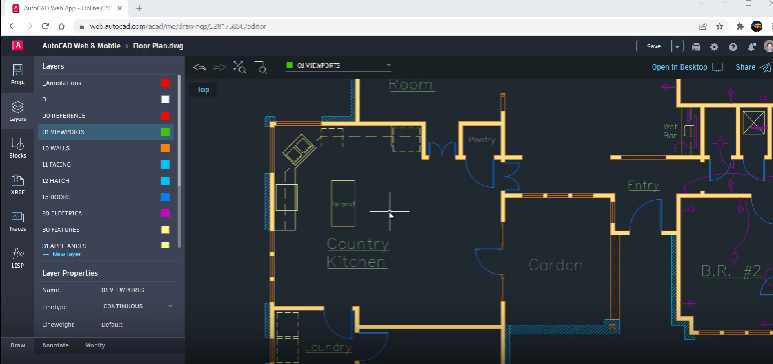The image size is (773, 364).
Task: Open the Help question mark icon
Action: (x=733, y=47)
